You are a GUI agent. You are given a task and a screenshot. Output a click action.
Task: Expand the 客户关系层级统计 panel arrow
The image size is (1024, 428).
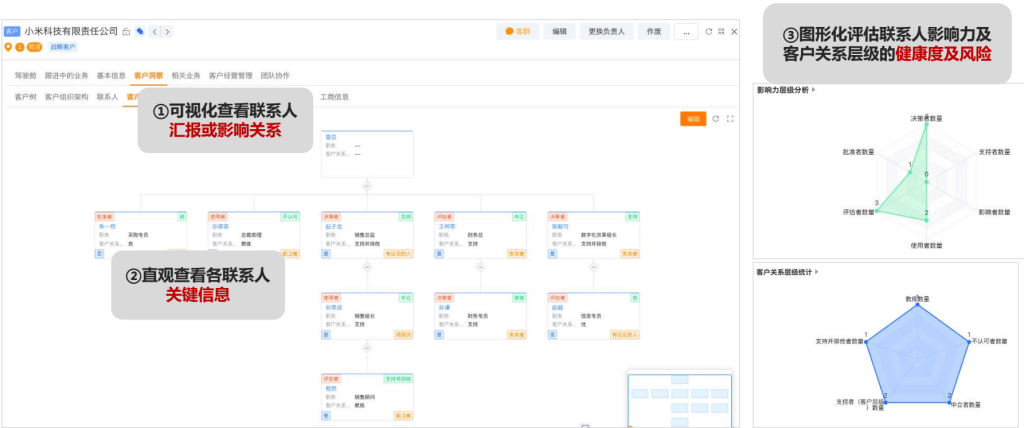(x=820, y=271)
